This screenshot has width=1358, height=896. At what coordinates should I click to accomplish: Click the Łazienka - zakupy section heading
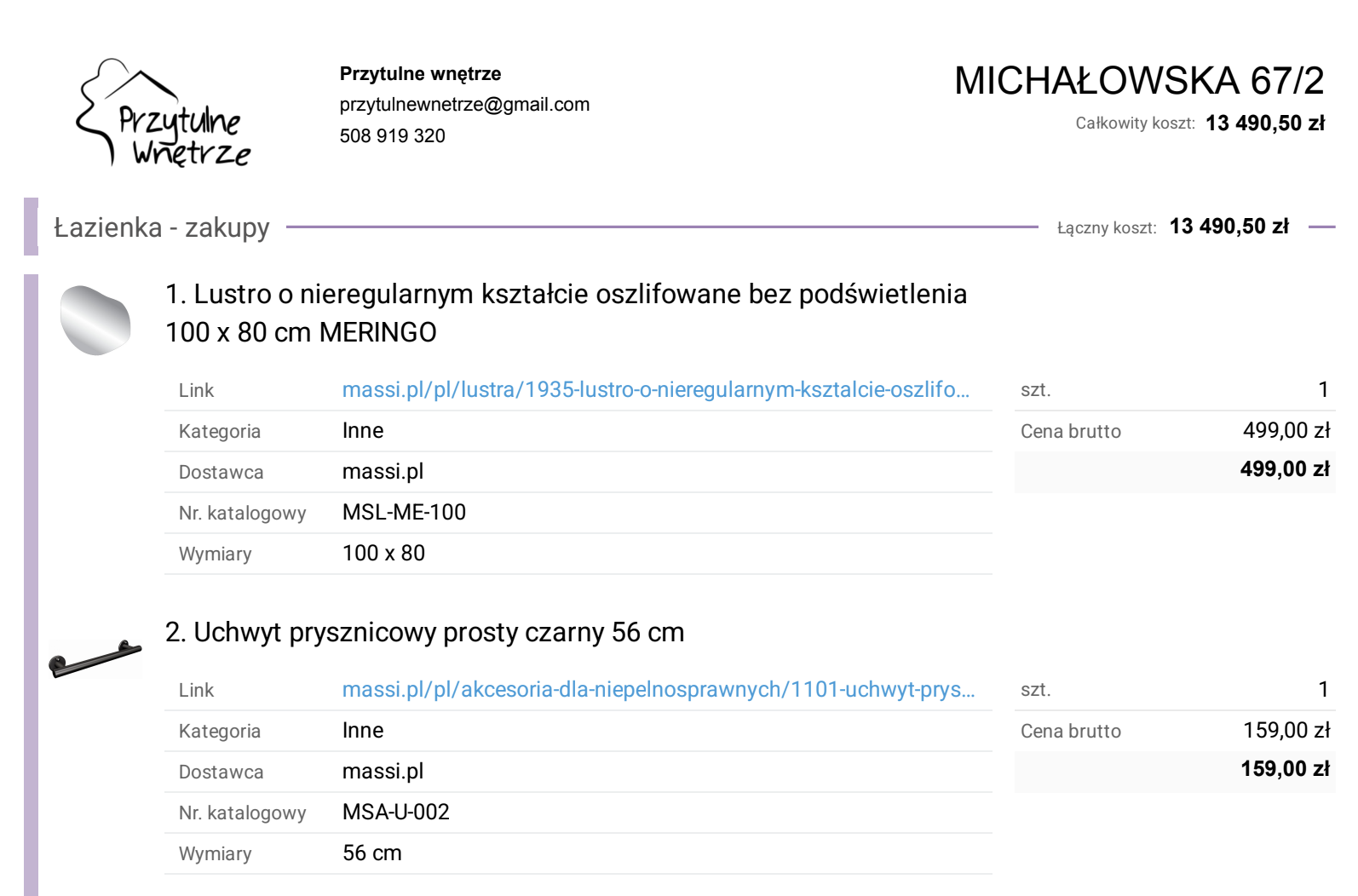[x=162, y=227]
